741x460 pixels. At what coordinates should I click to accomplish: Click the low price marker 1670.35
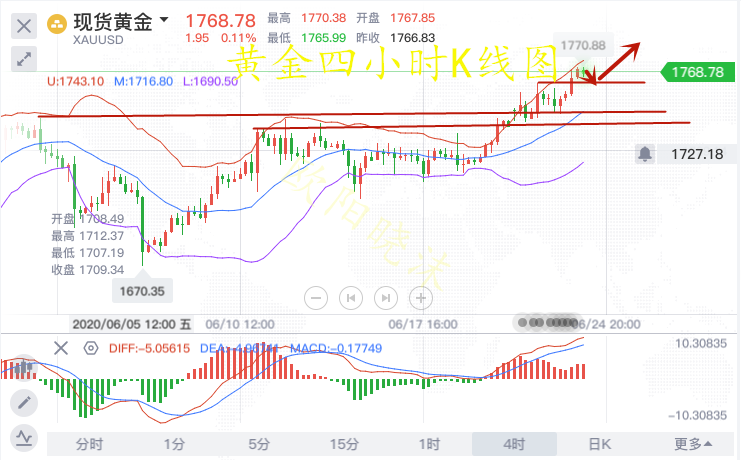142,291
